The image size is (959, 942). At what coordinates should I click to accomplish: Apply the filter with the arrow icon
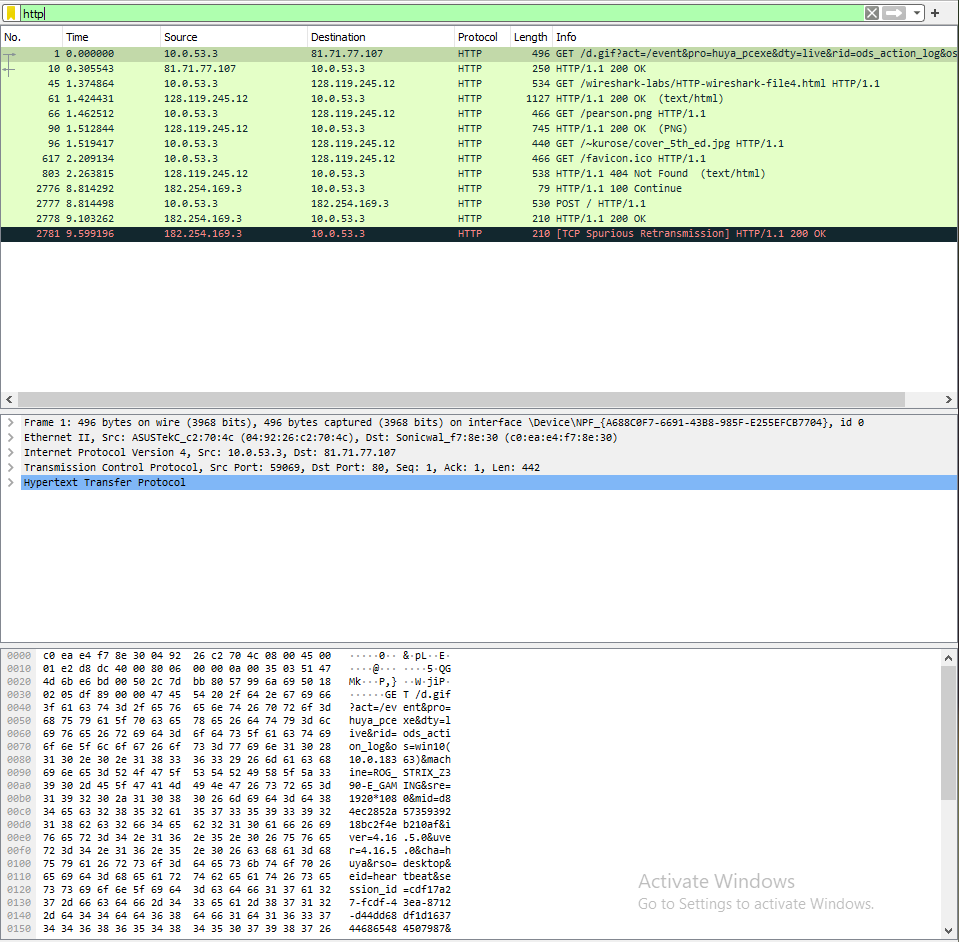894,13
